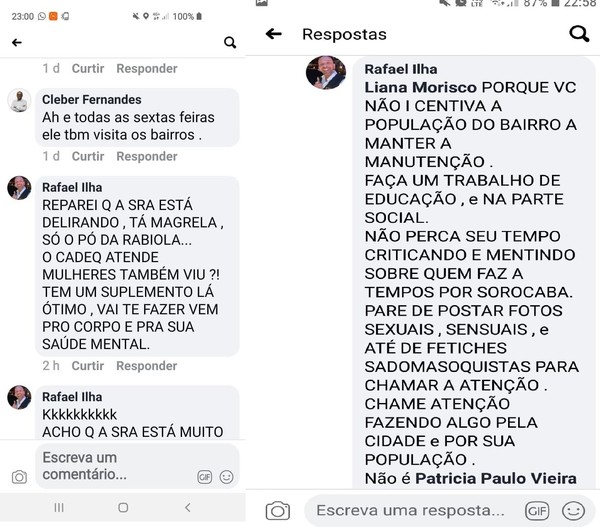
Task: Open Cleber Fernandes' profile picture
Action: click(19, 101)
